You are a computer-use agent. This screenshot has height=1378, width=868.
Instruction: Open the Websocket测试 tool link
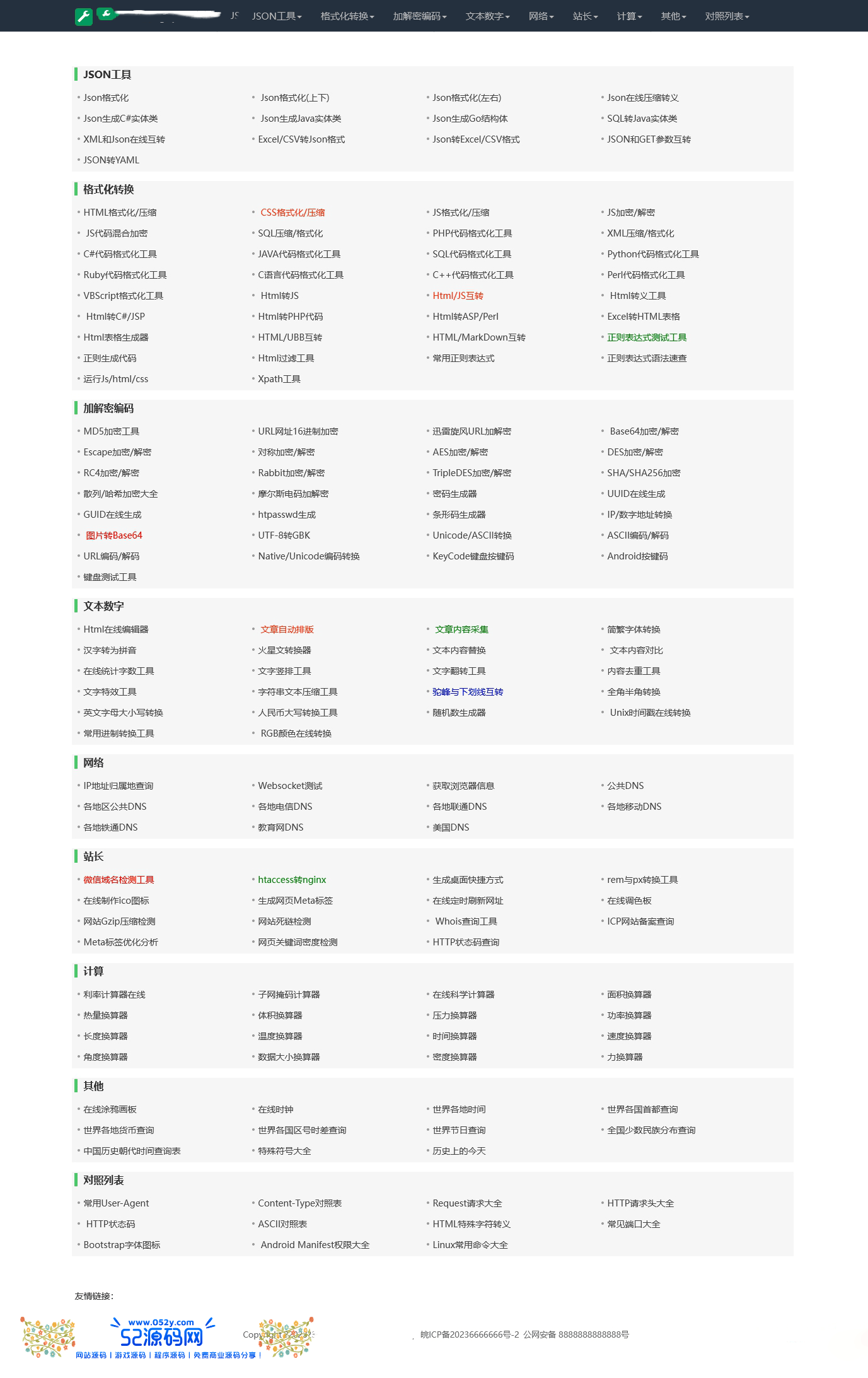(x=290, y=786)
